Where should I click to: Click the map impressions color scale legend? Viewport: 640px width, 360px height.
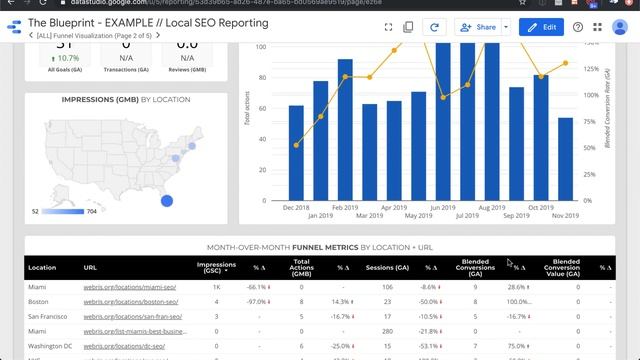click(x=63, y=211)
